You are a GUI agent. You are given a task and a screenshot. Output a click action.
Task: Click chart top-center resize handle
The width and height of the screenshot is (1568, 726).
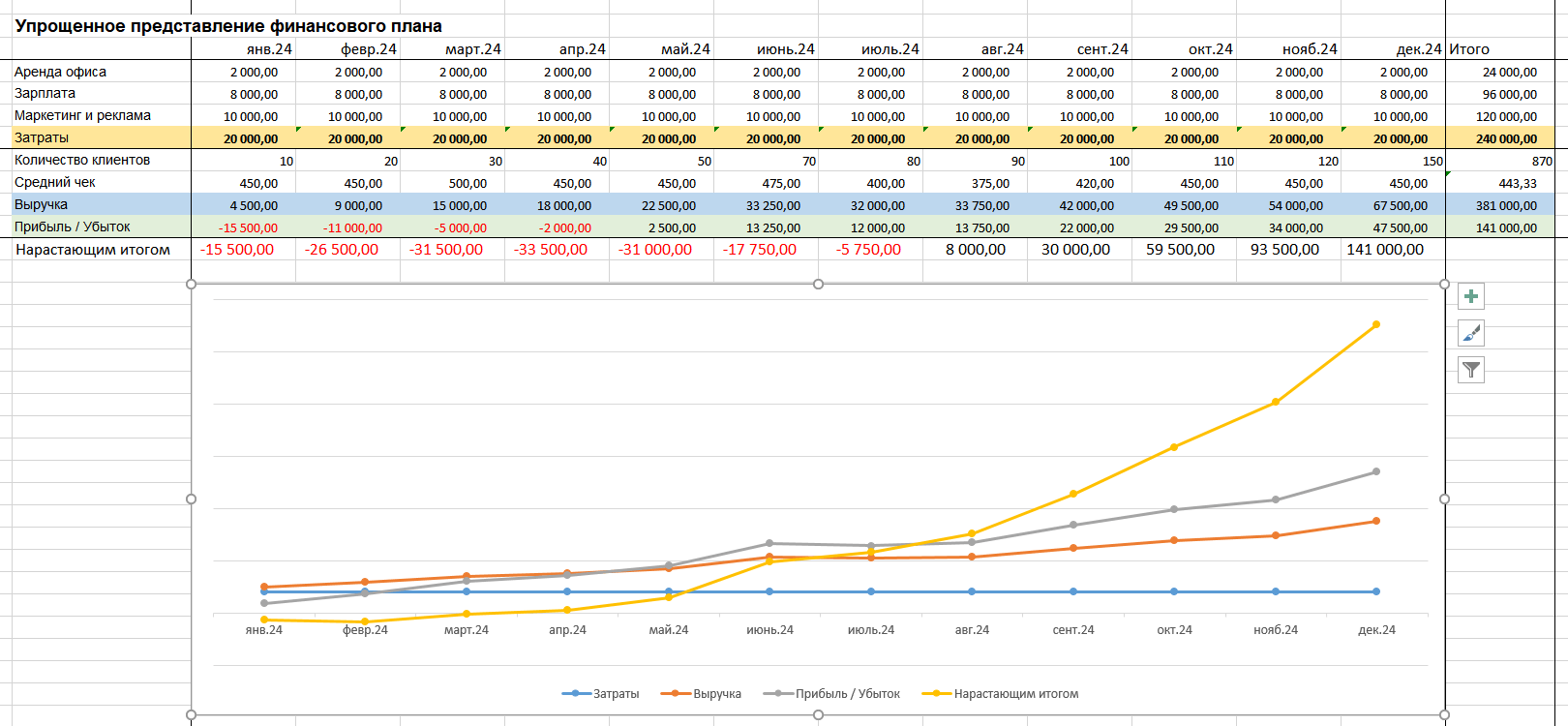(x=819, y=284)
